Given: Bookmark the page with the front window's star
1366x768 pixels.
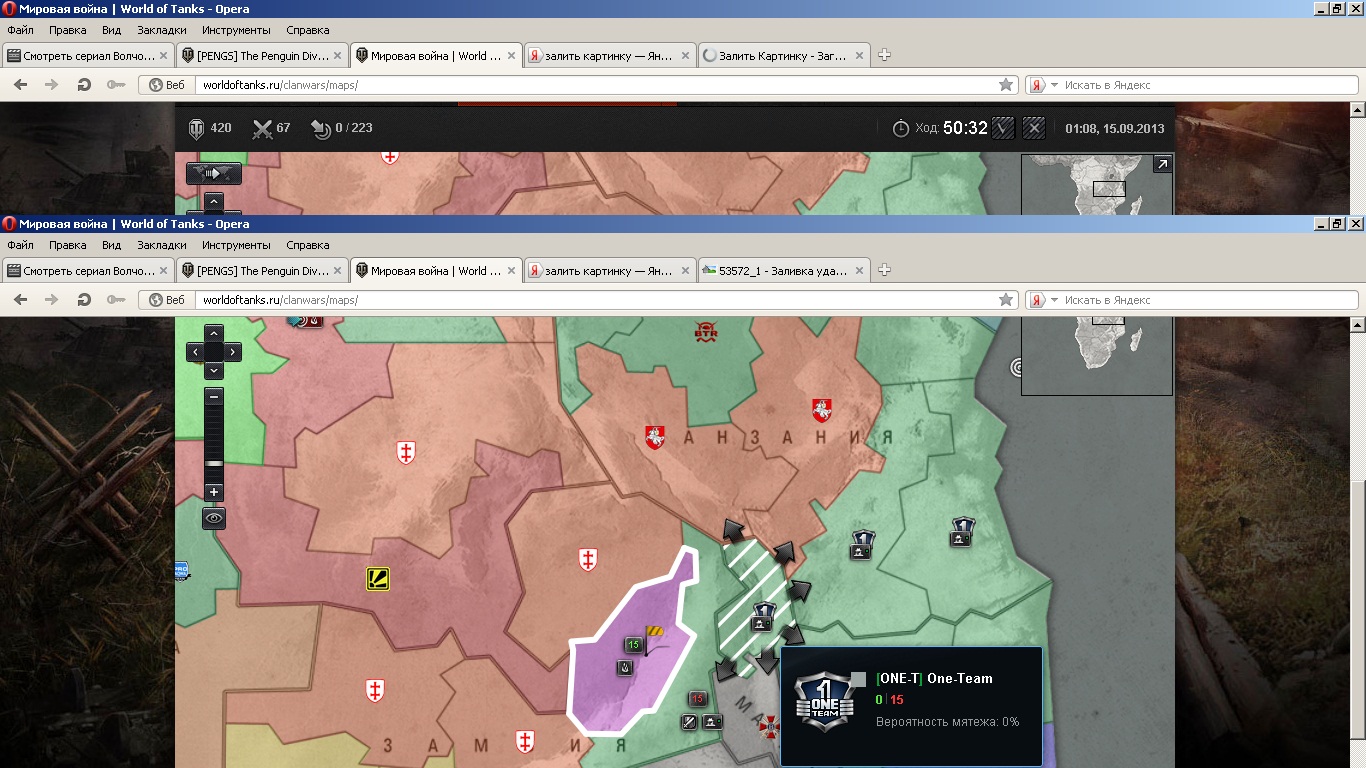Looking at the screenshot, I should pyautogui.click(x=1006, y=300).
